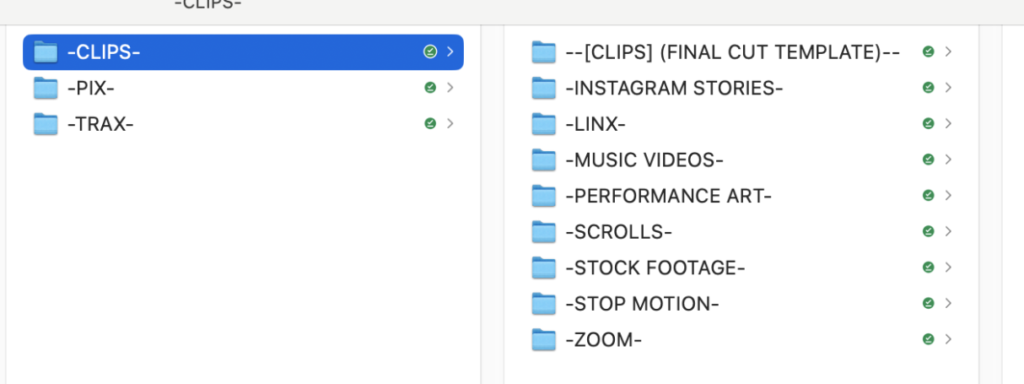Click green sync checkmark next to -STOP MOTION-
The image size is (1024, 384).
[928, 303]
